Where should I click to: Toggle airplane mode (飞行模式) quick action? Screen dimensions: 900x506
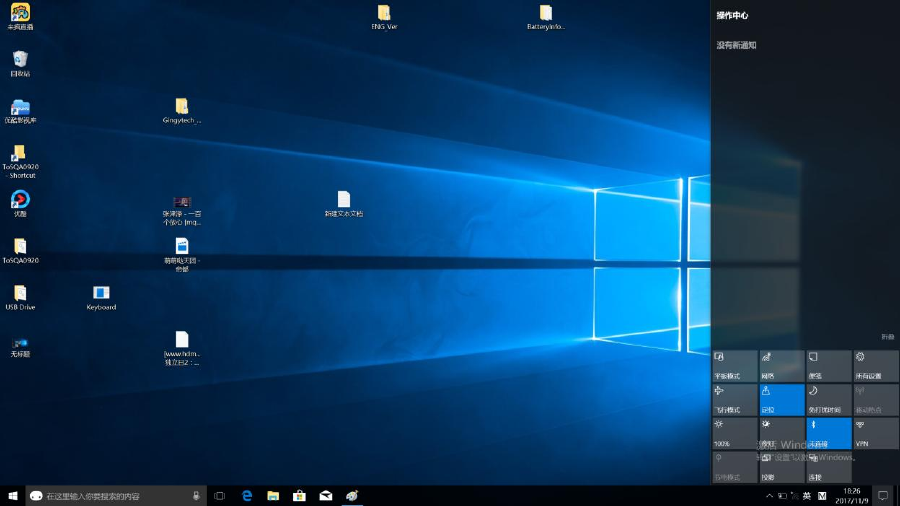click(x=734, y=399)
